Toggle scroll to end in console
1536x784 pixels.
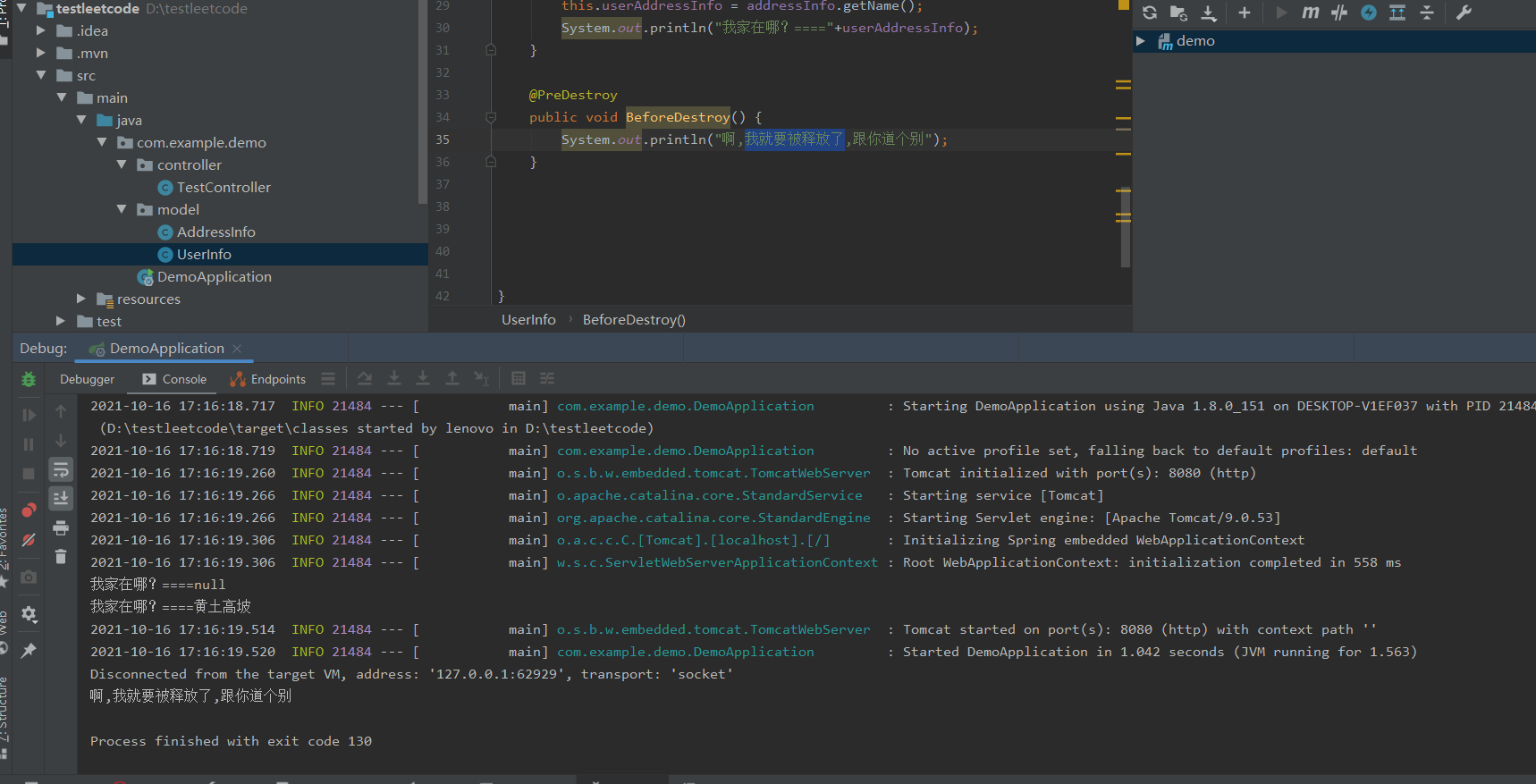click(x=61, y=498)
